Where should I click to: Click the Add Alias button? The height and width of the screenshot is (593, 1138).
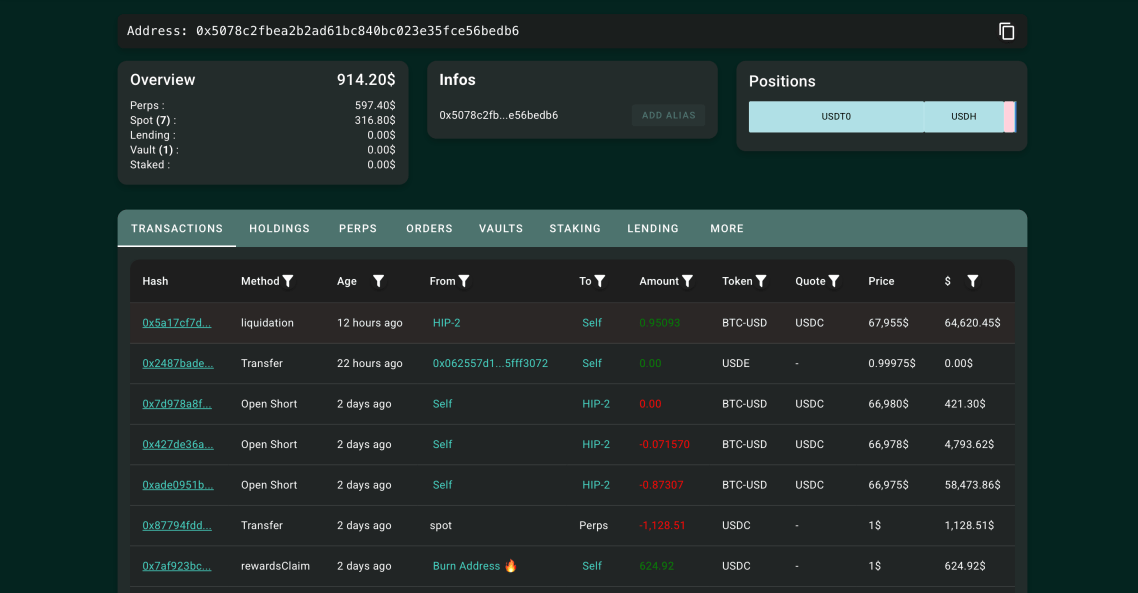668,116
